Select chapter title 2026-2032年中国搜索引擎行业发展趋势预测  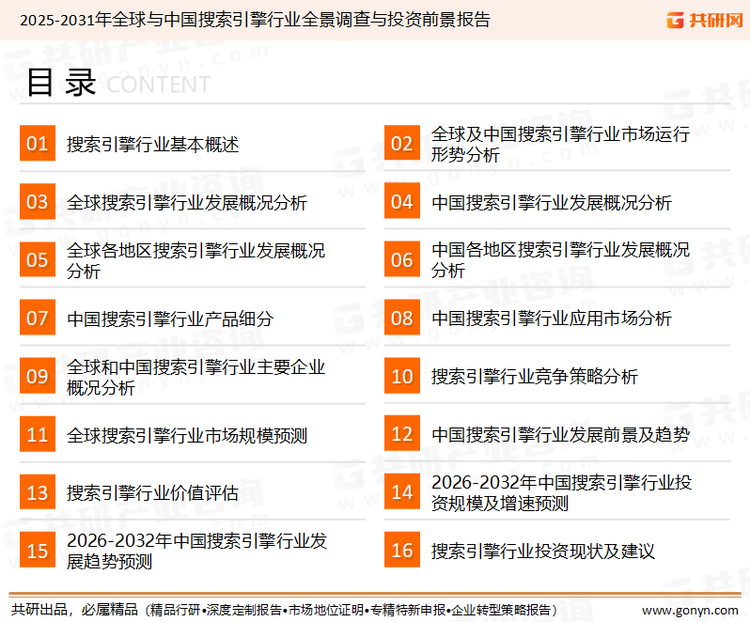[x=197, y=551]
